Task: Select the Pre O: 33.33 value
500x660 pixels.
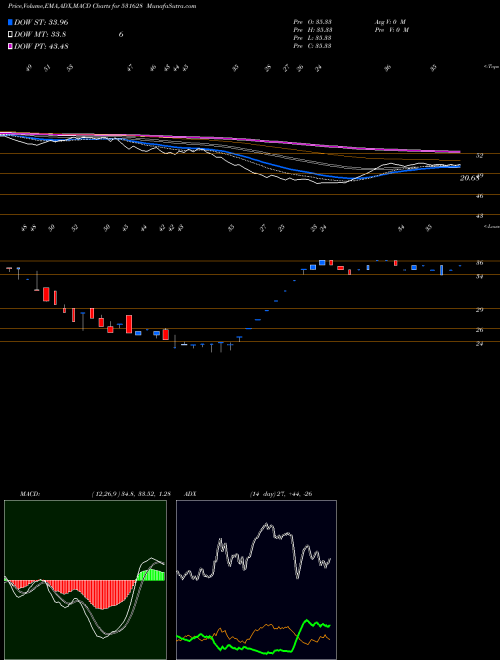Action: click(x=313, y=22)
